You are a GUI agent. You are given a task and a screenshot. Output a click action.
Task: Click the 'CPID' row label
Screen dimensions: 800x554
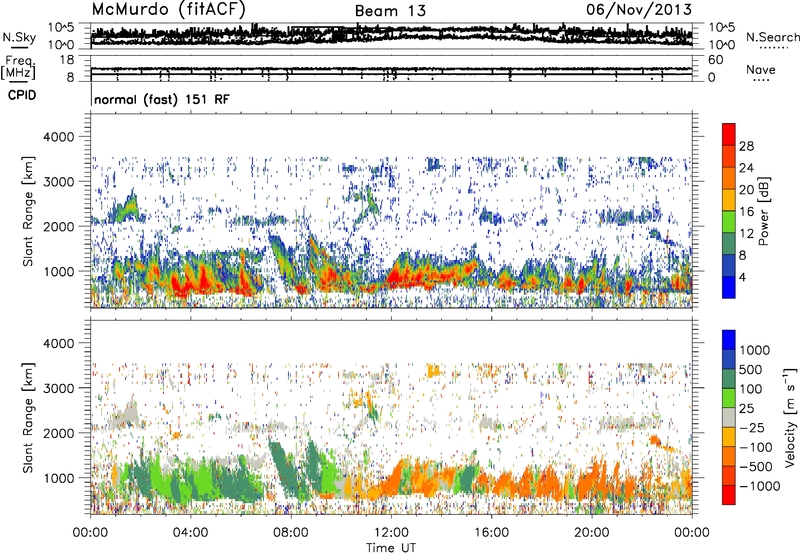click(x=22, y=95)
